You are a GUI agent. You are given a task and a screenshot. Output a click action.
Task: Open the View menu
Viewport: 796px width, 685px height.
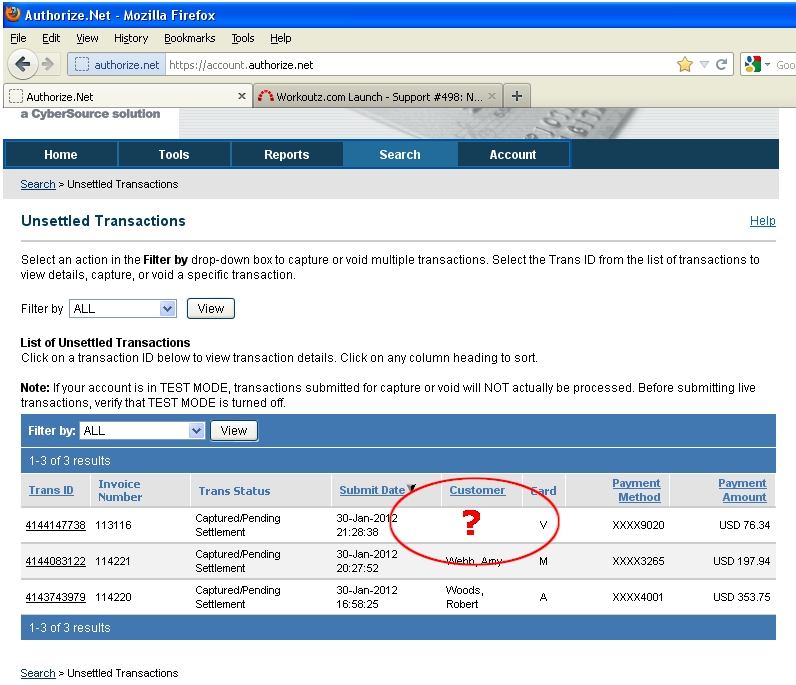click(x=87, y=38)
